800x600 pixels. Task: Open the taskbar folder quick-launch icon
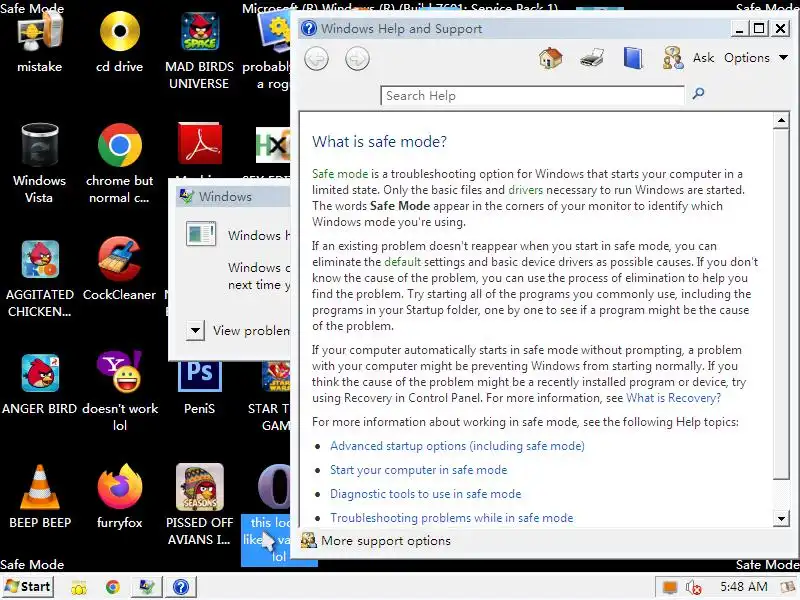79,588
